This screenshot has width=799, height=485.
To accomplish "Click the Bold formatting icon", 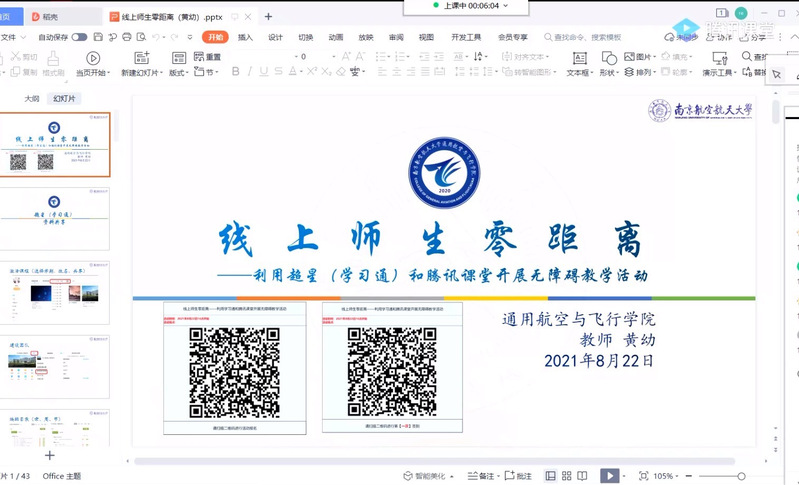I will click(x=236, y=72).
